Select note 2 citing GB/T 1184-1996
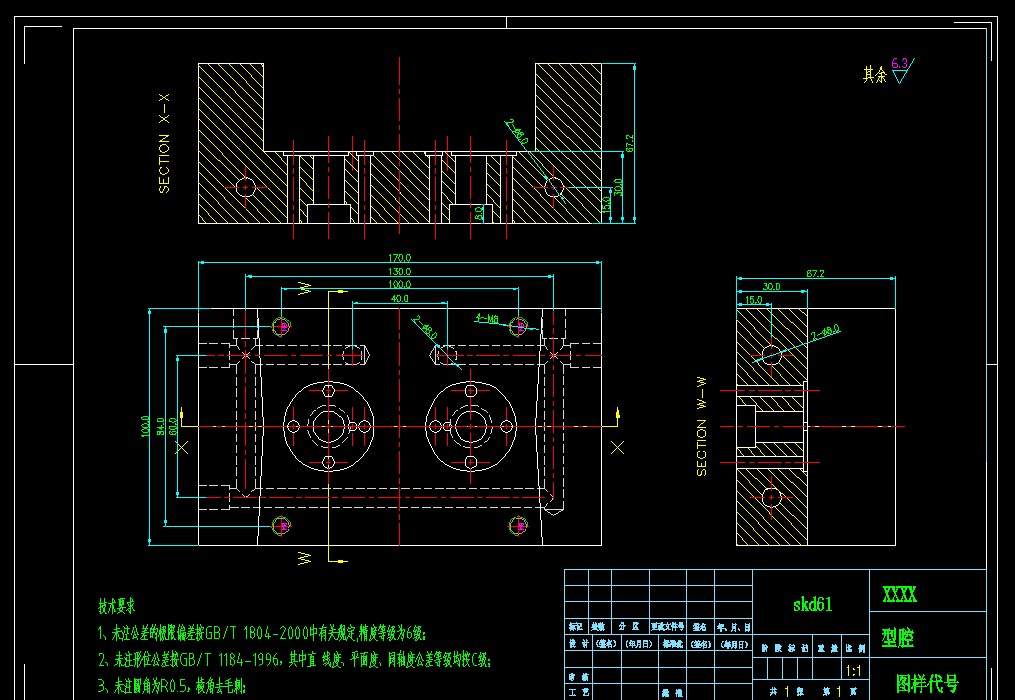 [x=295, y=660]
